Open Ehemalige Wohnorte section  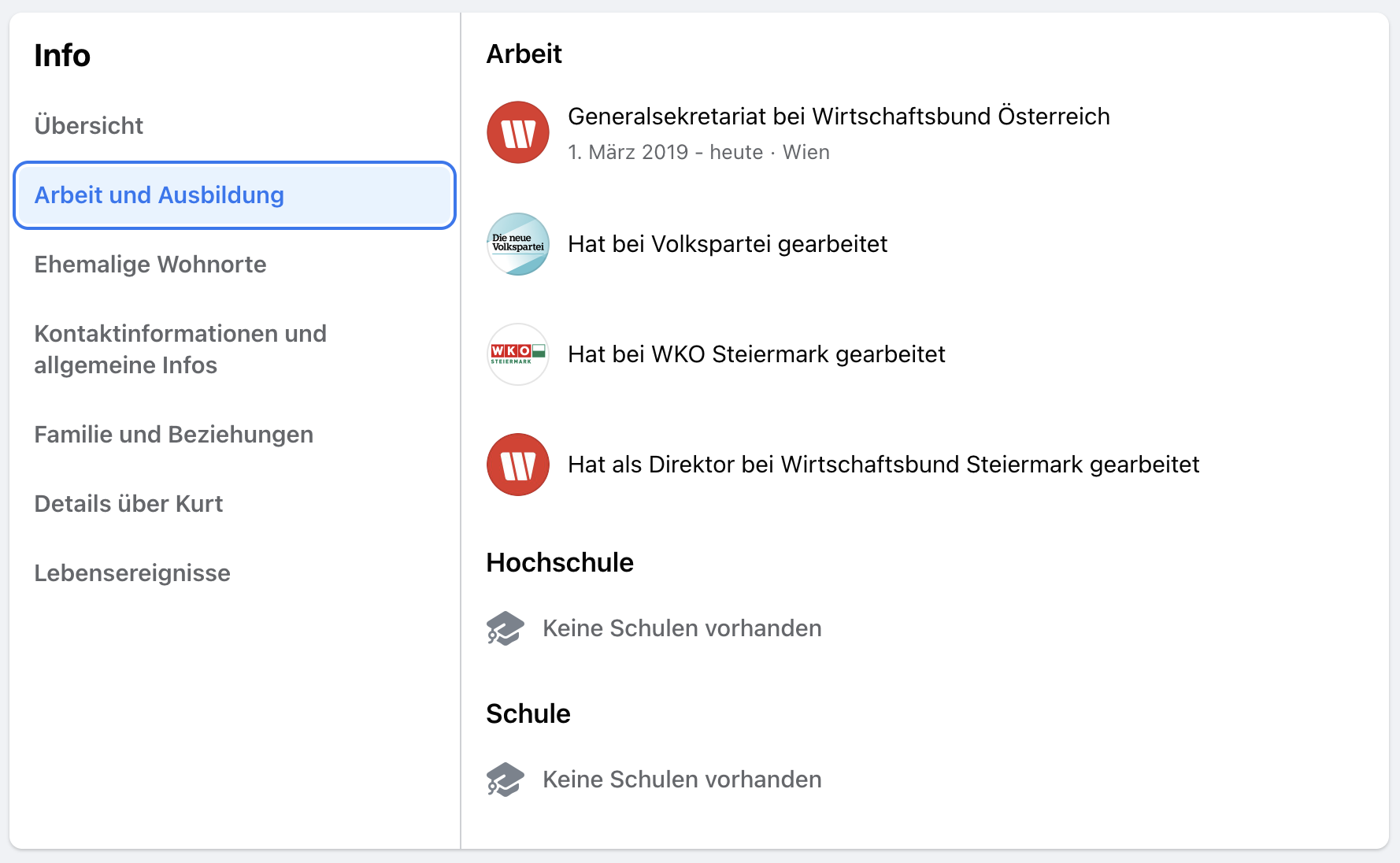150,265
